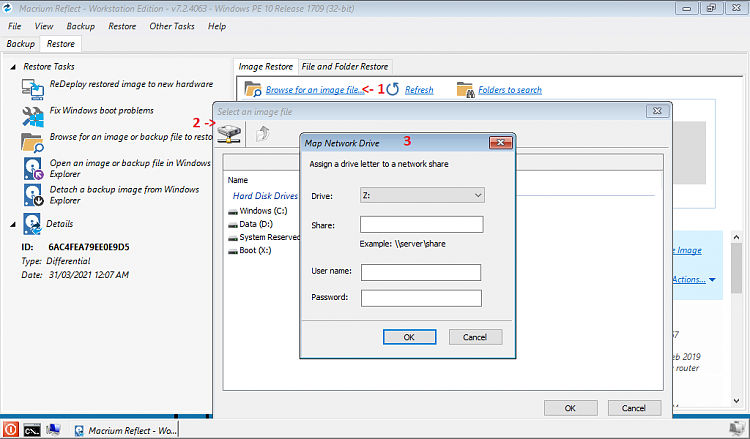Click the Macrium Reflect taskbar button

(x=125, y=430)
